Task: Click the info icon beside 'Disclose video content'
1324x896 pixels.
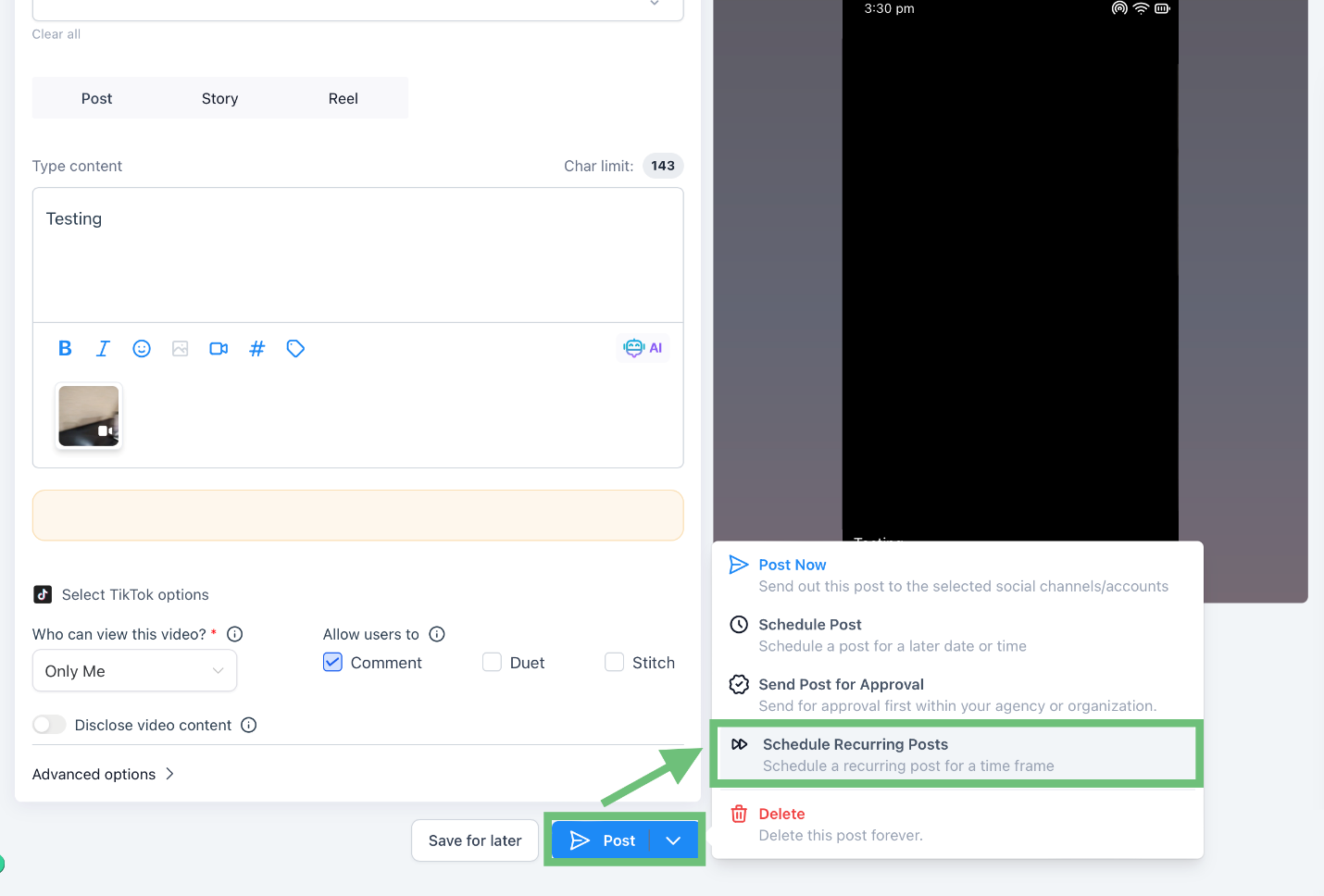Action: click(249, 725)
